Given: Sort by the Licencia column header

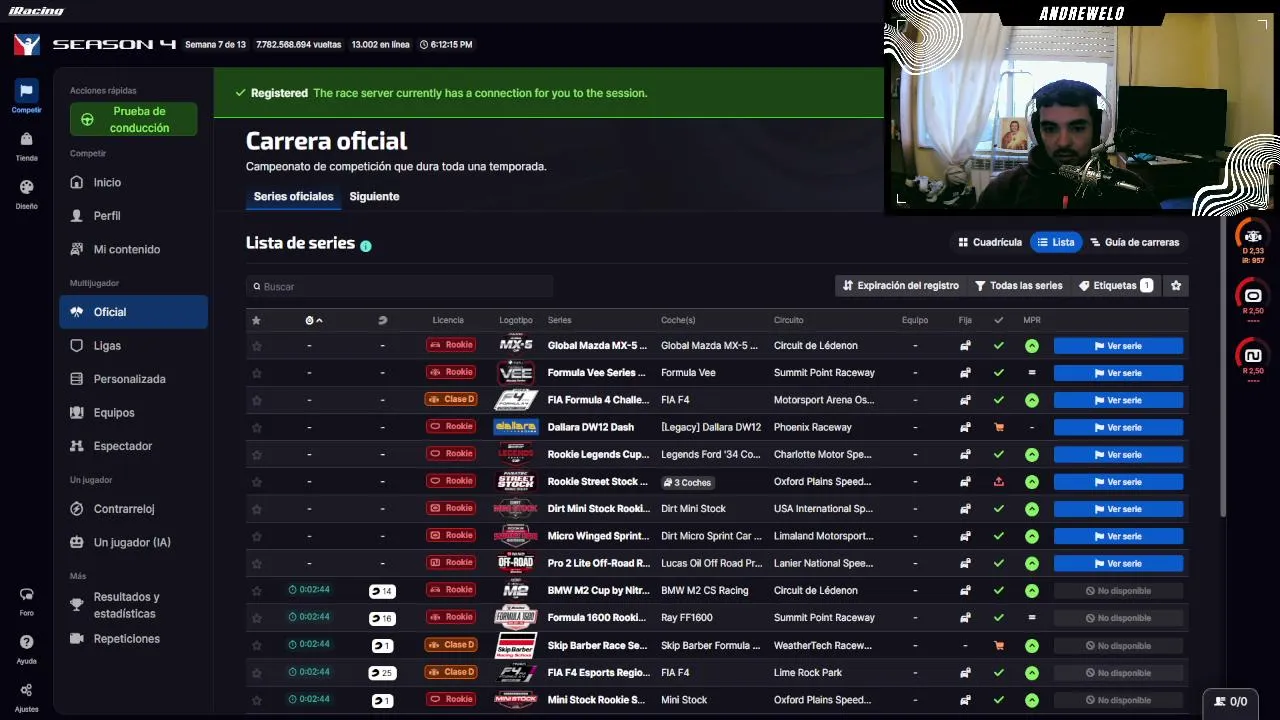Looking at the screenshot, I should tap(448, 320).
